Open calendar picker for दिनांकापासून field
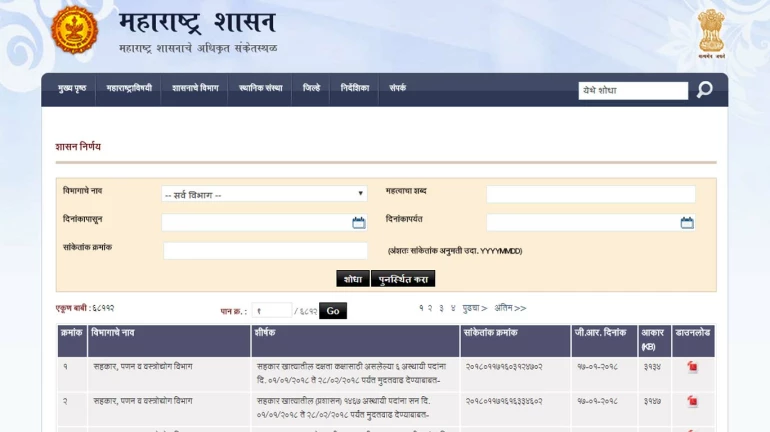The image size is (770, 432). click(x=359, y=223)
